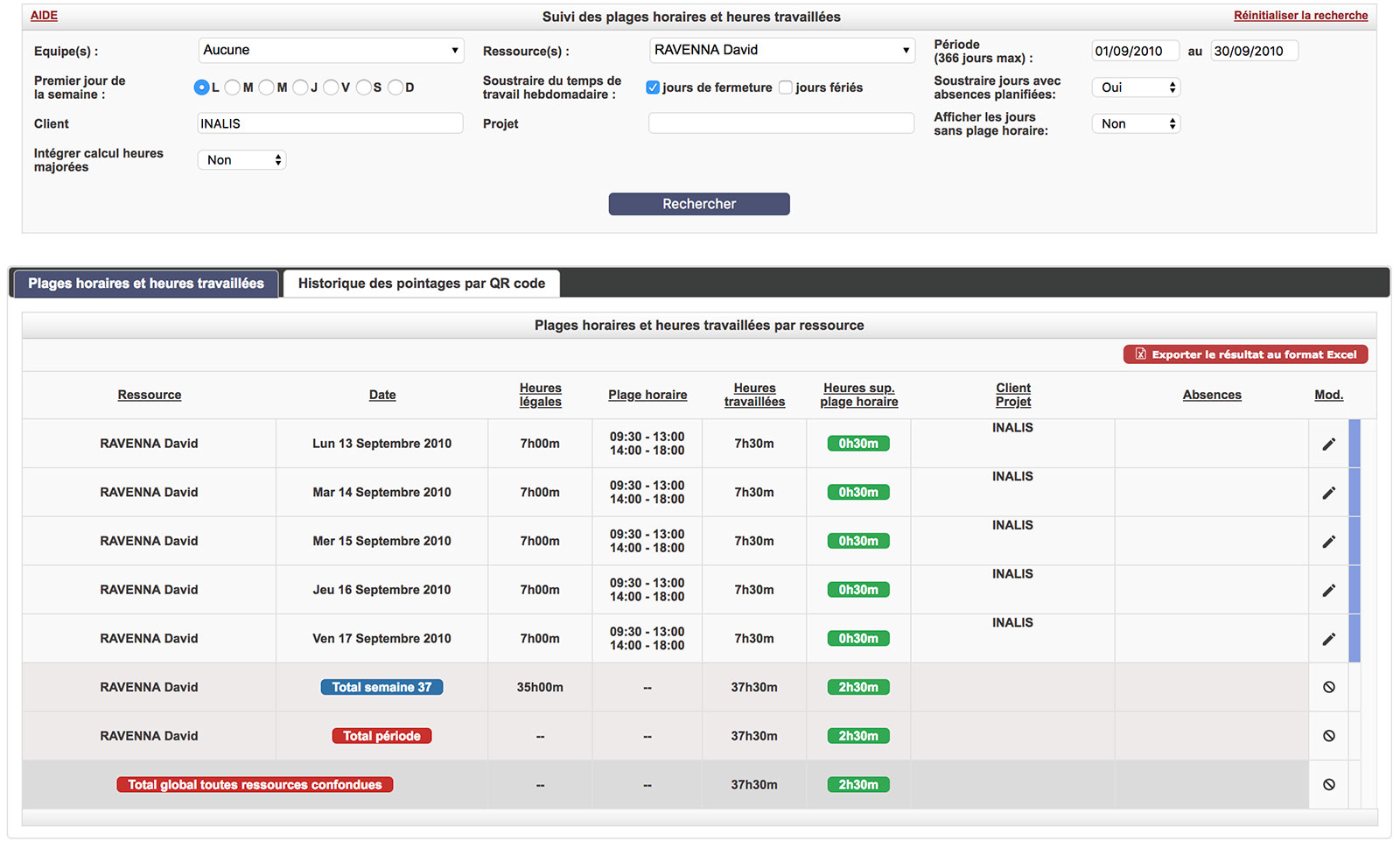The image size is (1400, 848).
Task: Select S as first day of week
Action: [x=364, y=88]
